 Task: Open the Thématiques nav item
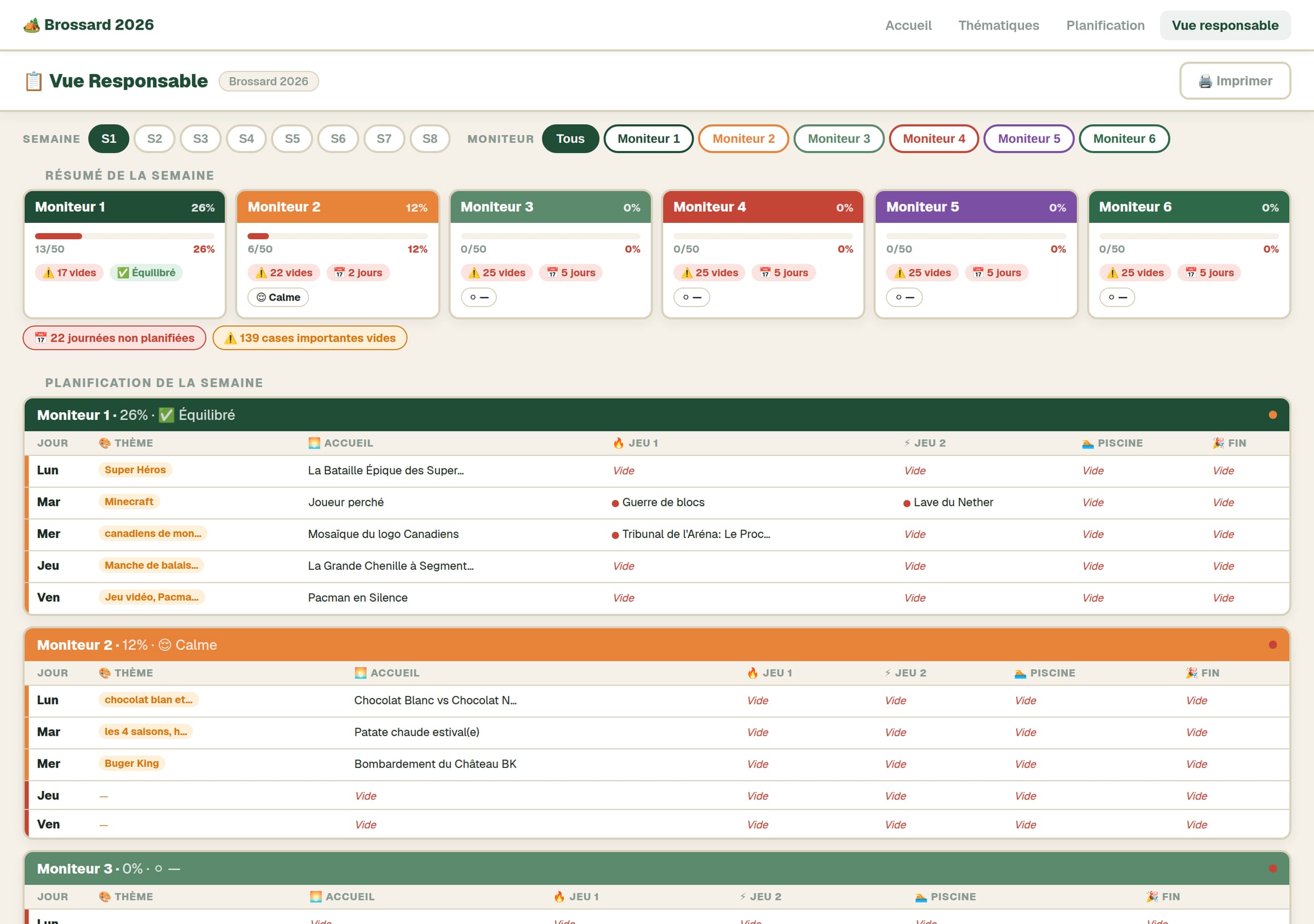click(999, 25)
